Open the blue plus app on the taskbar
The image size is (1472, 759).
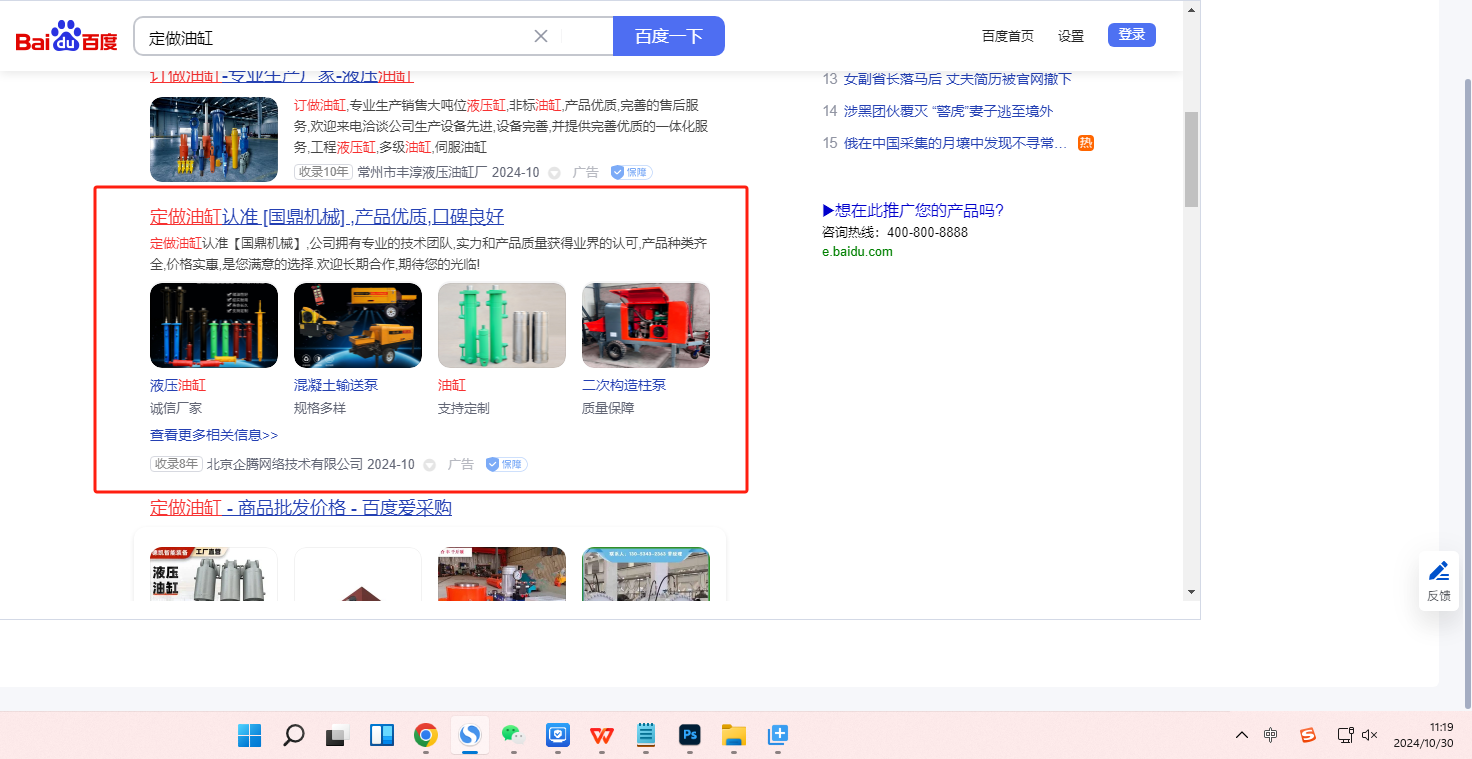click(x=778, y=736)
